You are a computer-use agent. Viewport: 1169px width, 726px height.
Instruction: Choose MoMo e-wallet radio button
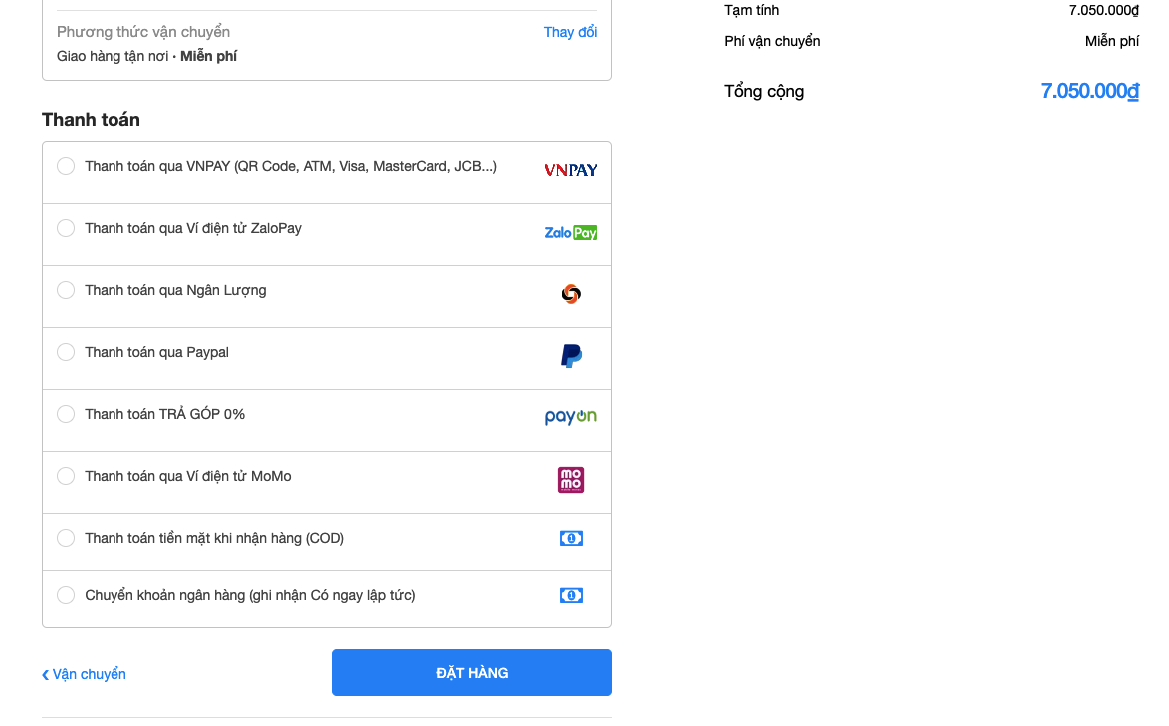click(x=66, y=476)
